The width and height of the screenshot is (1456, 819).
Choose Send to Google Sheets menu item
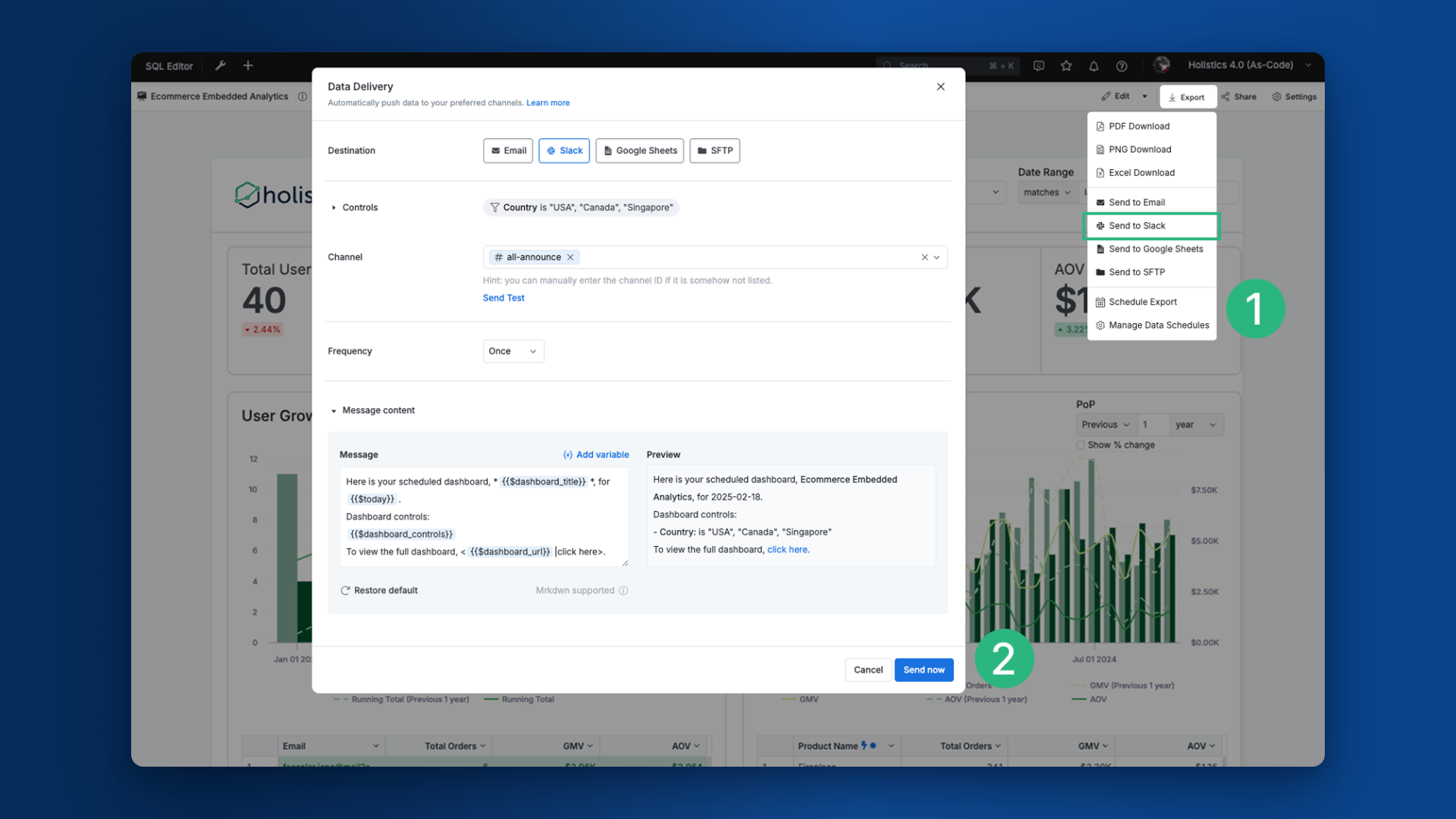coord(1152,249)
